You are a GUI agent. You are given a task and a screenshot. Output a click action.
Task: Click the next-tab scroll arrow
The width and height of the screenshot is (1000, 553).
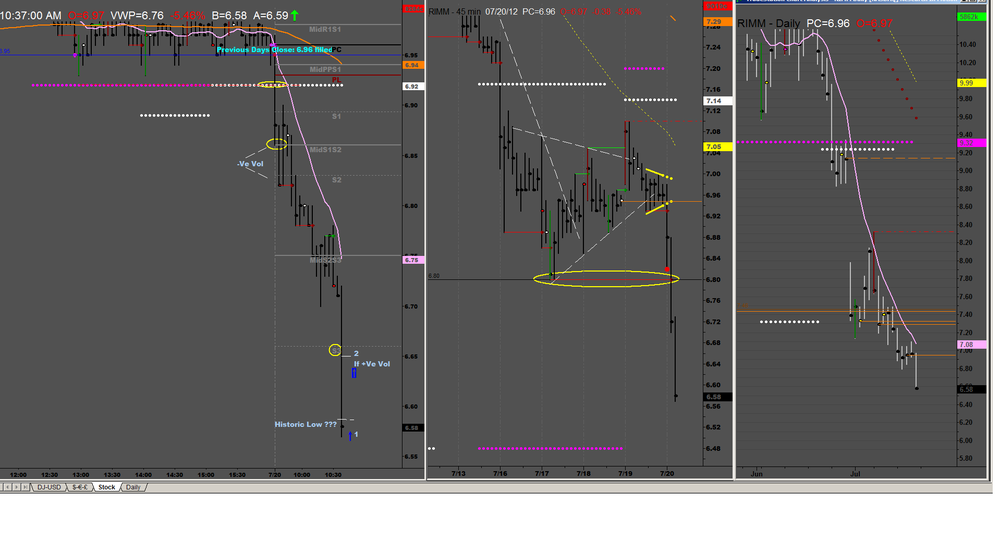pyautogui.click(x=17, y=487)
